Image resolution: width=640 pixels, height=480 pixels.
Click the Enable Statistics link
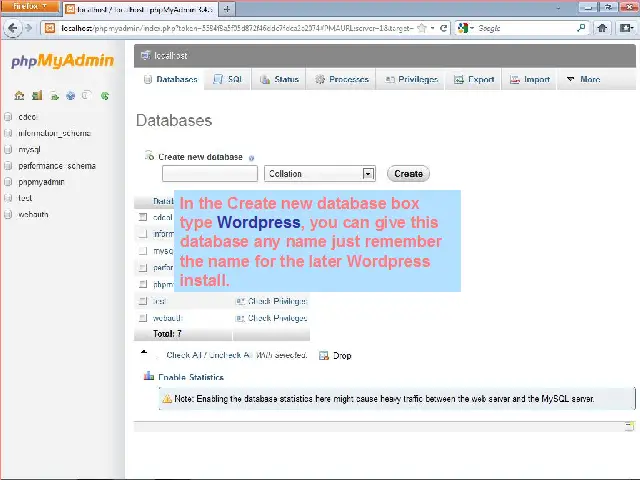click(x=191, y=377)
